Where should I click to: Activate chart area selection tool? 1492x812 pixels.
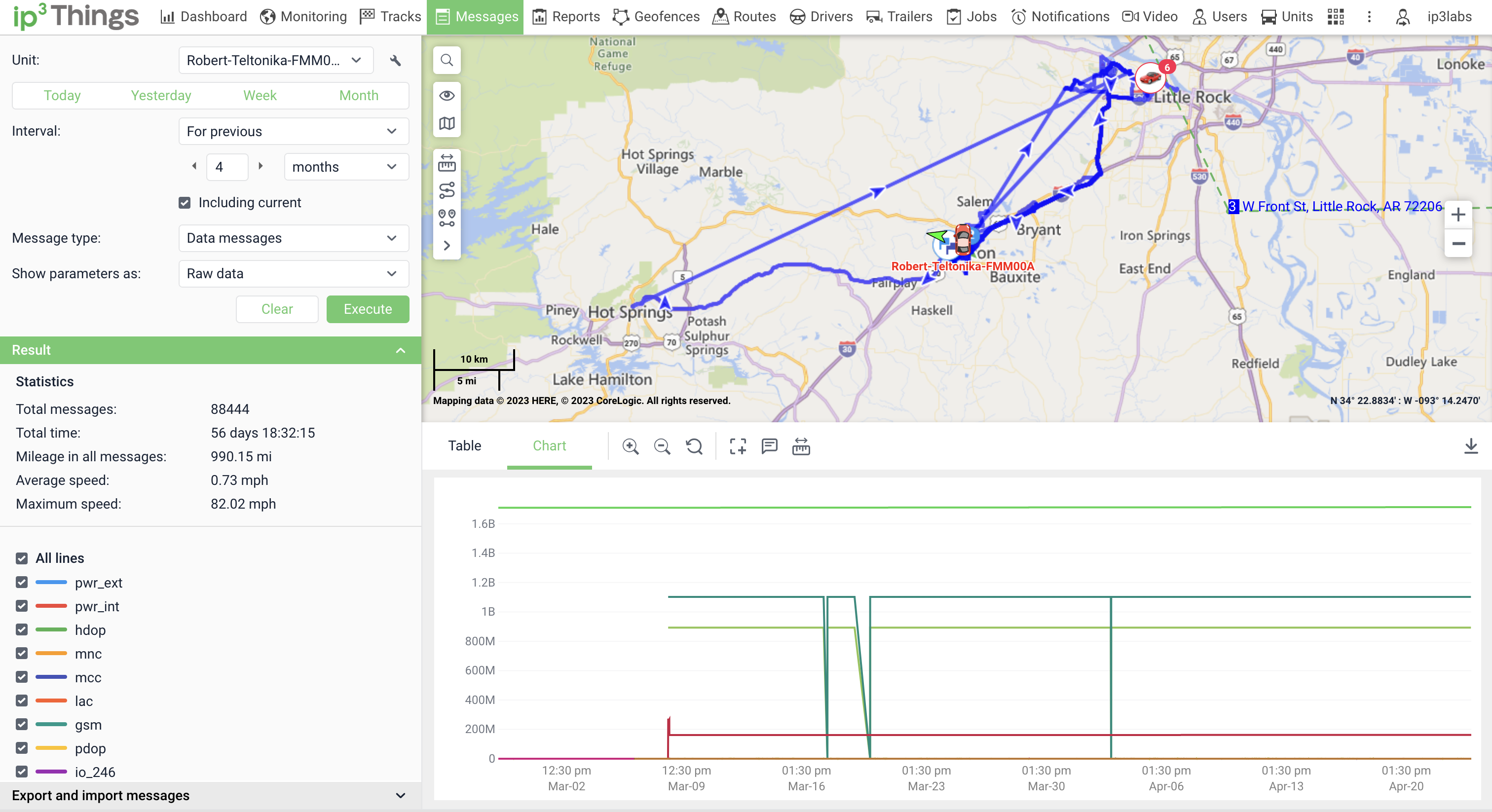pyautogui.click(x=737, y=446)
